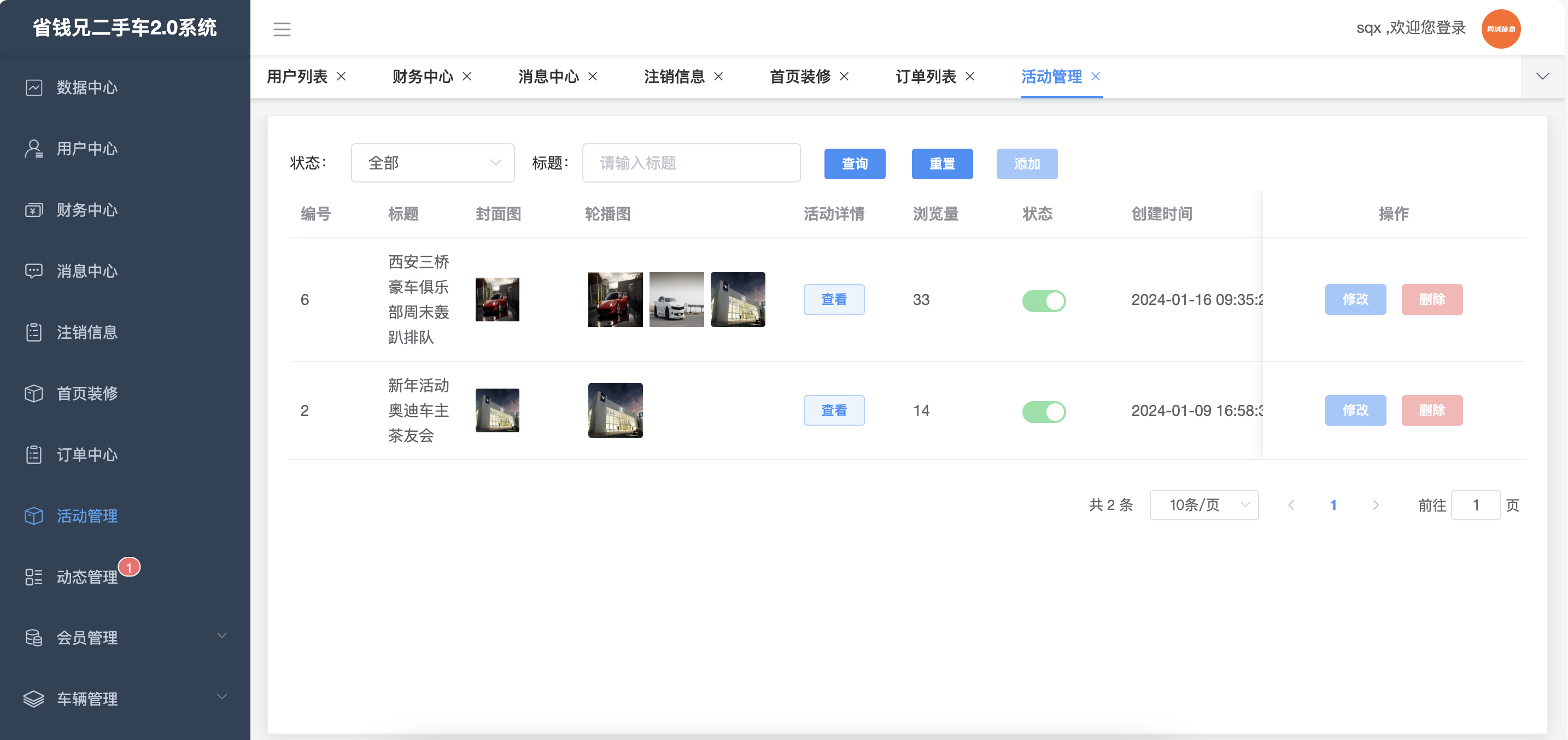
Task: Click the orange user avatar
Action: 1501,28
